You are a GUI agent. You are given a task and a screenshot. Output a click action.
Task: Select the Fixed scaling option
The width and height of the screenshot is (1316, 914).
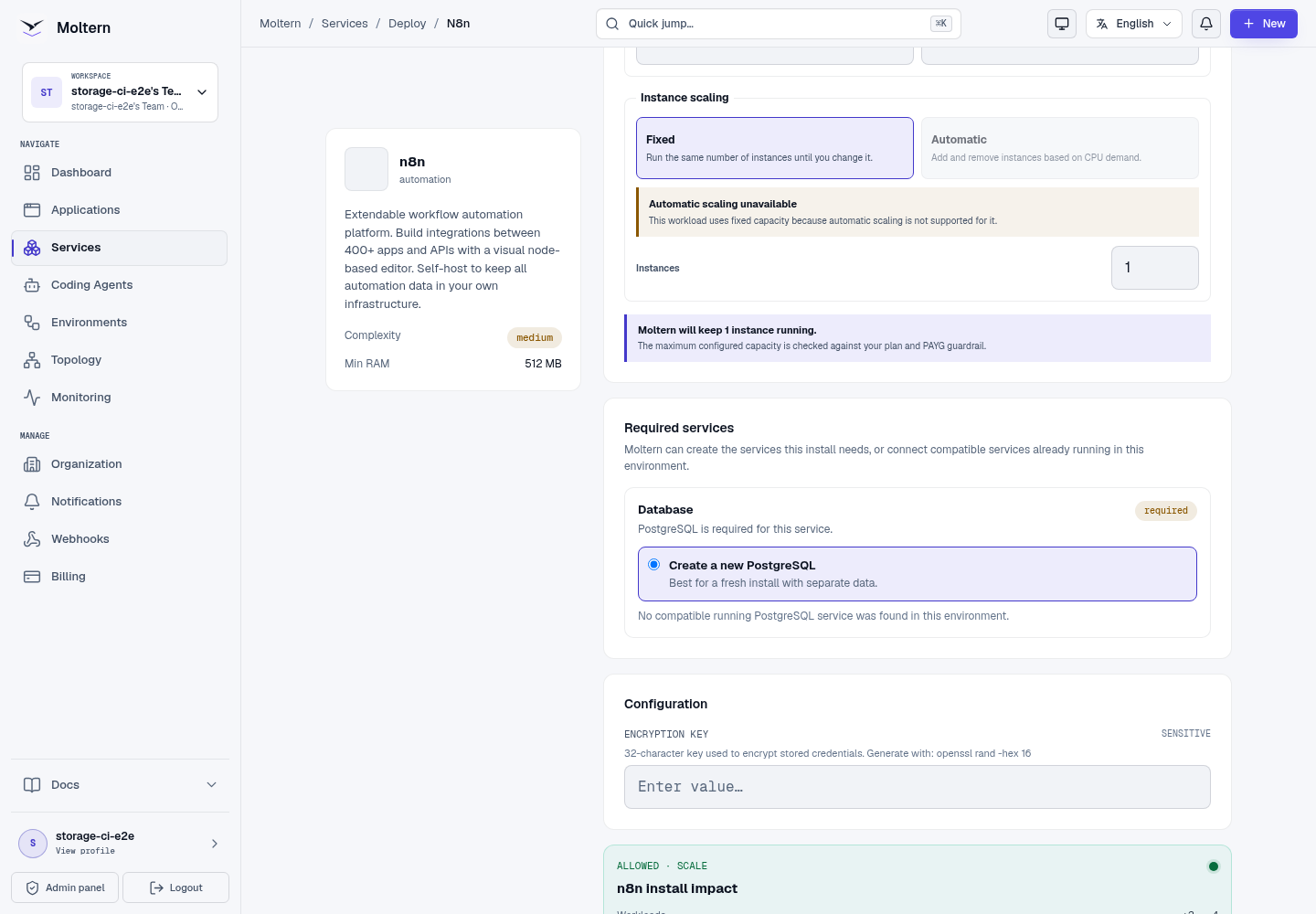tap(775, 148)
